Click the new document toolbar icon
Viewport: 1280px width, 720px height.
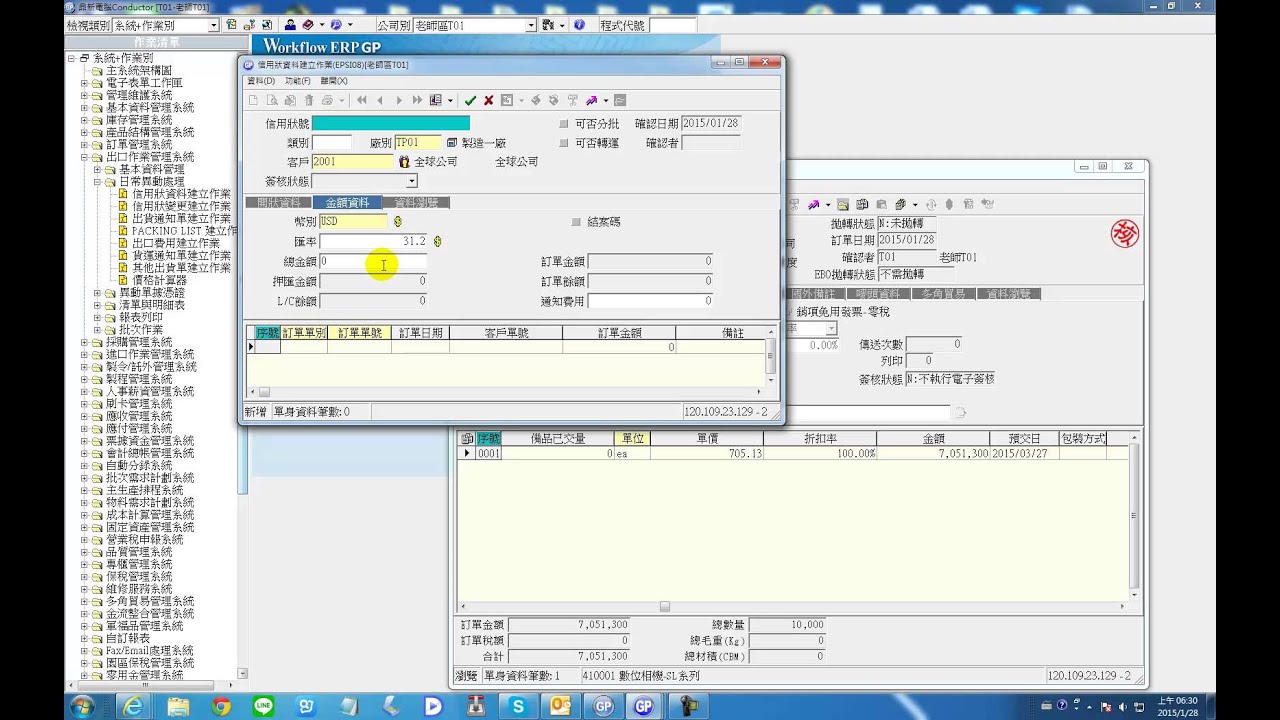[x=253, y=100]
